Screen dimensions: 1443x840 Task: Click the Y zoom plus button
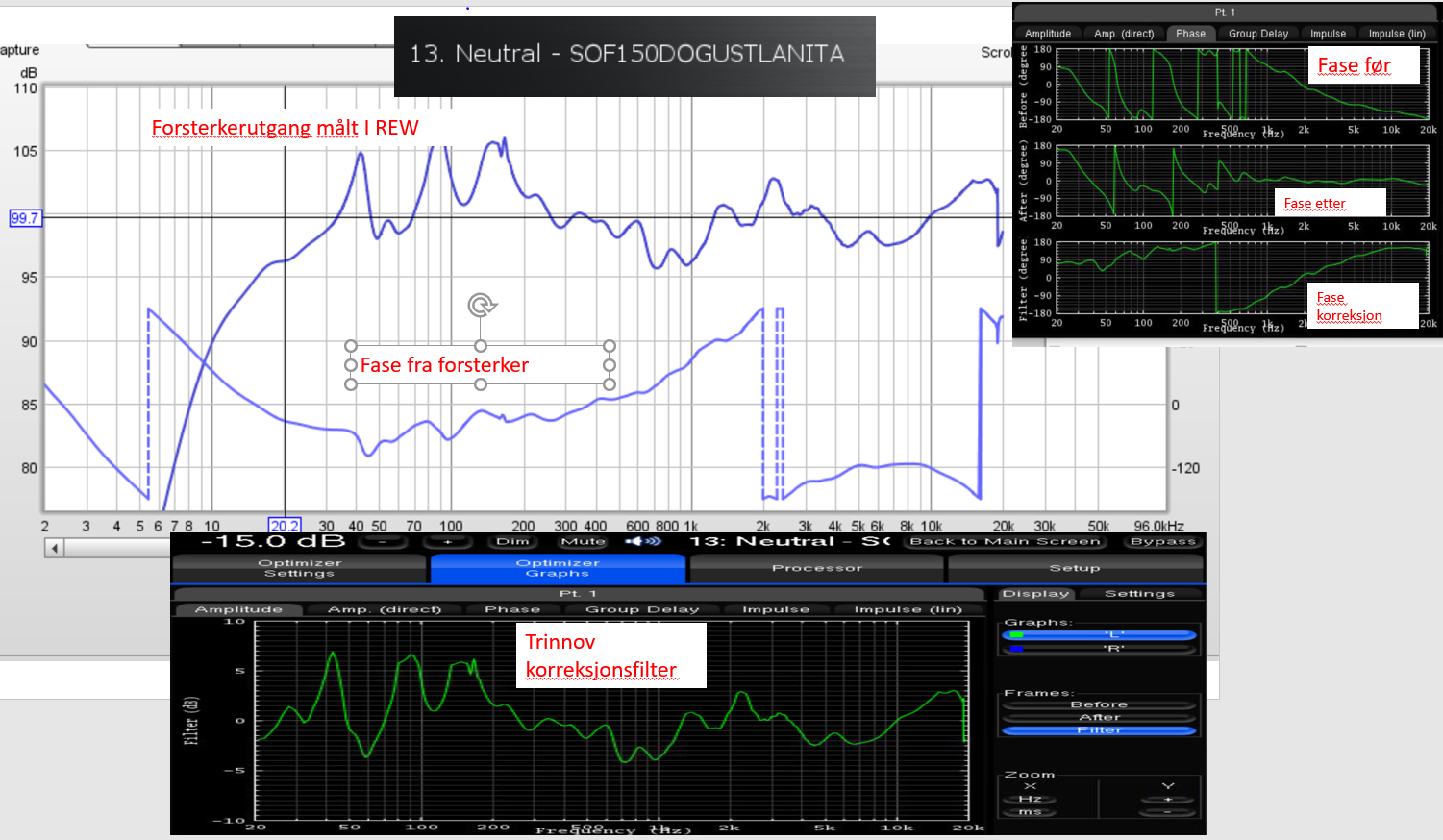pyautogui.click(x=1168, y=799)
